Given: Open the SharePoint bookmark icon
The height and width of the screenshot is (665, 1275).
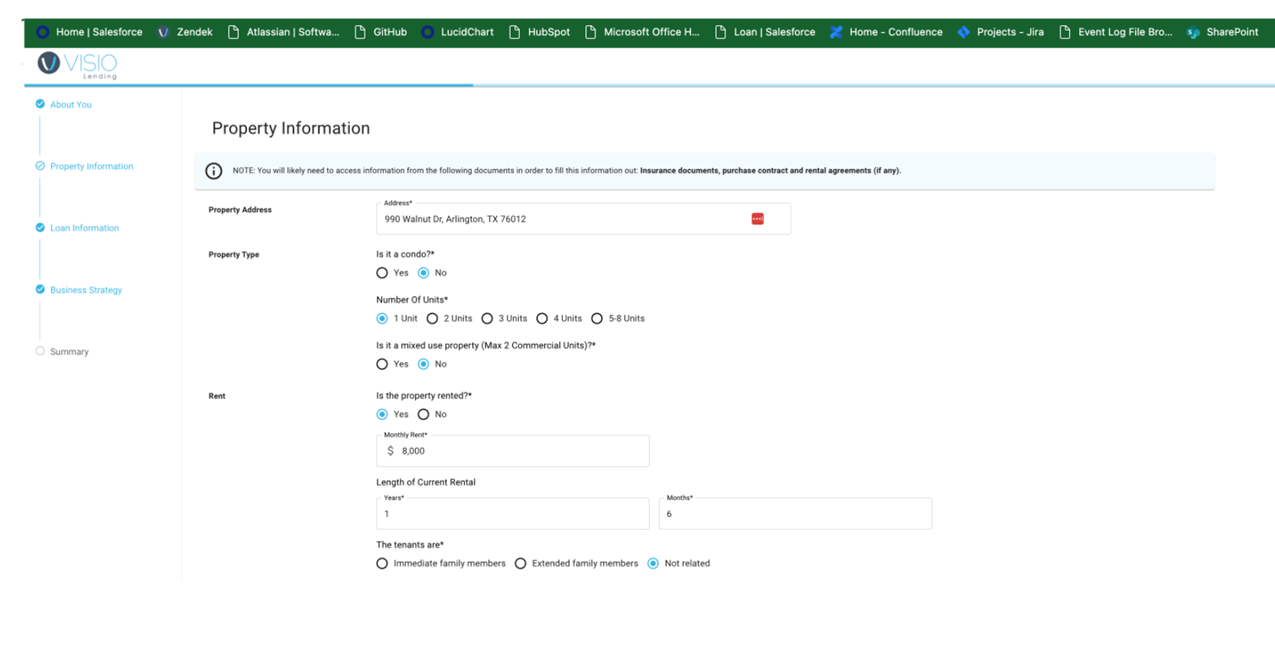Looking at the screenshot, I should coord(1193,32).
